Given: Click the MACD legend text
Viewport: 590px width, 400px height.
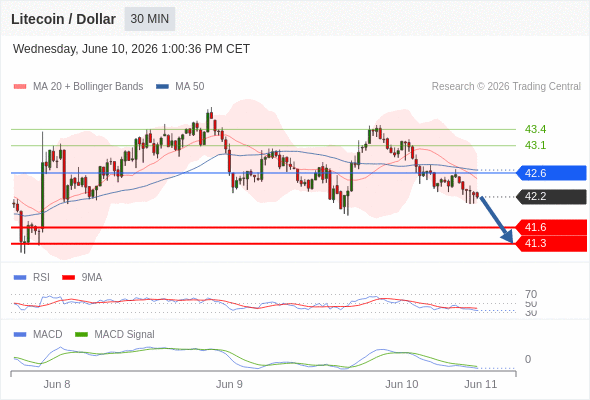Looking at the screenshot, I should tap(47, 335).
